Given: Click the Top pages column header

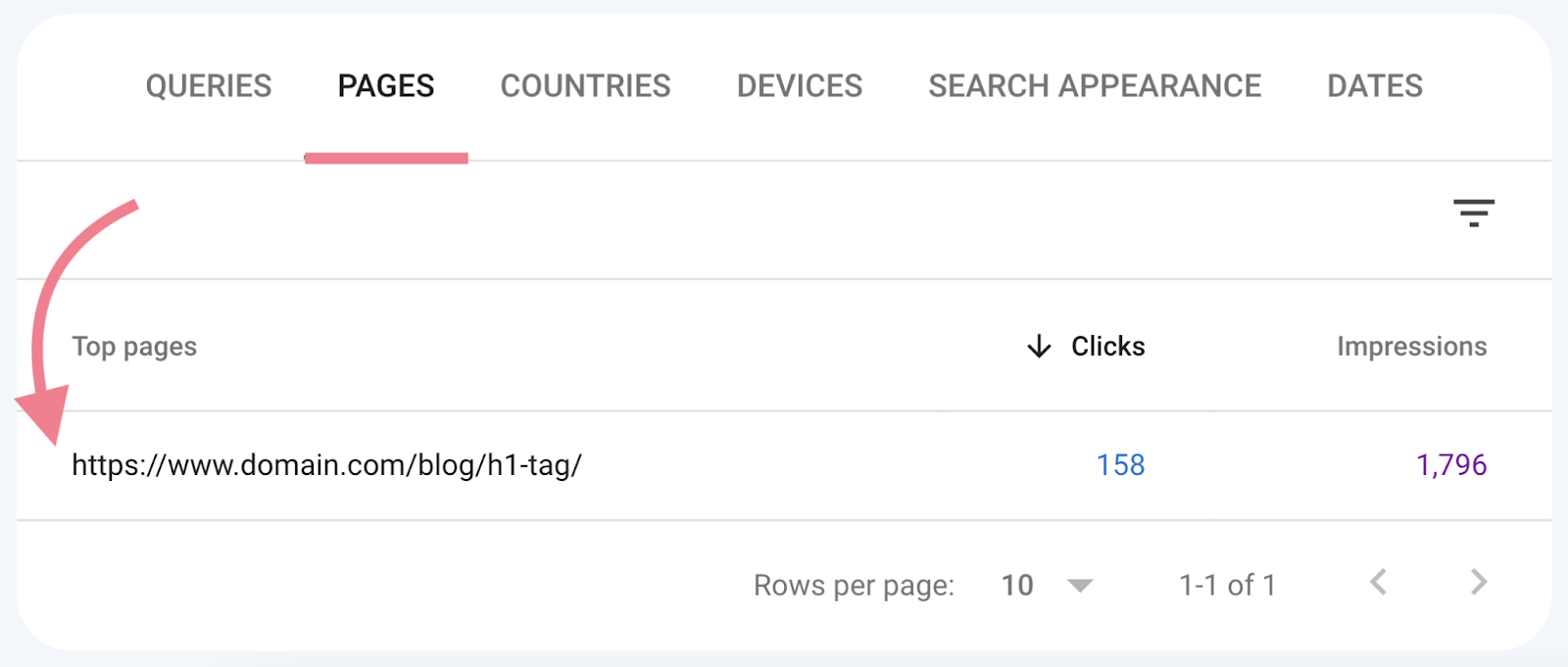Looking at the screenshot, I should [x=134, y=346].
